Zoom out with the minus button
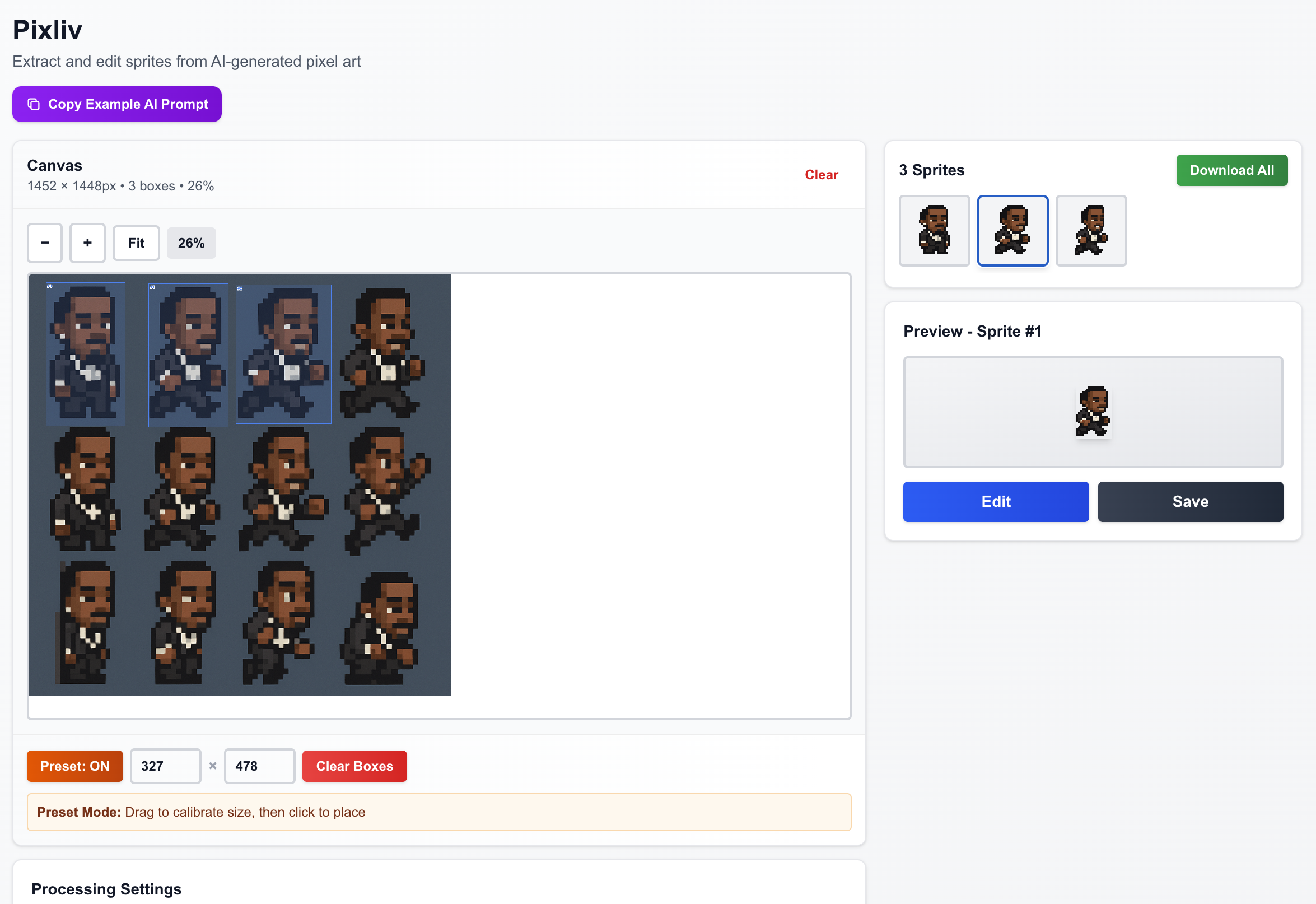1316x904 pixels. point(45,243)
